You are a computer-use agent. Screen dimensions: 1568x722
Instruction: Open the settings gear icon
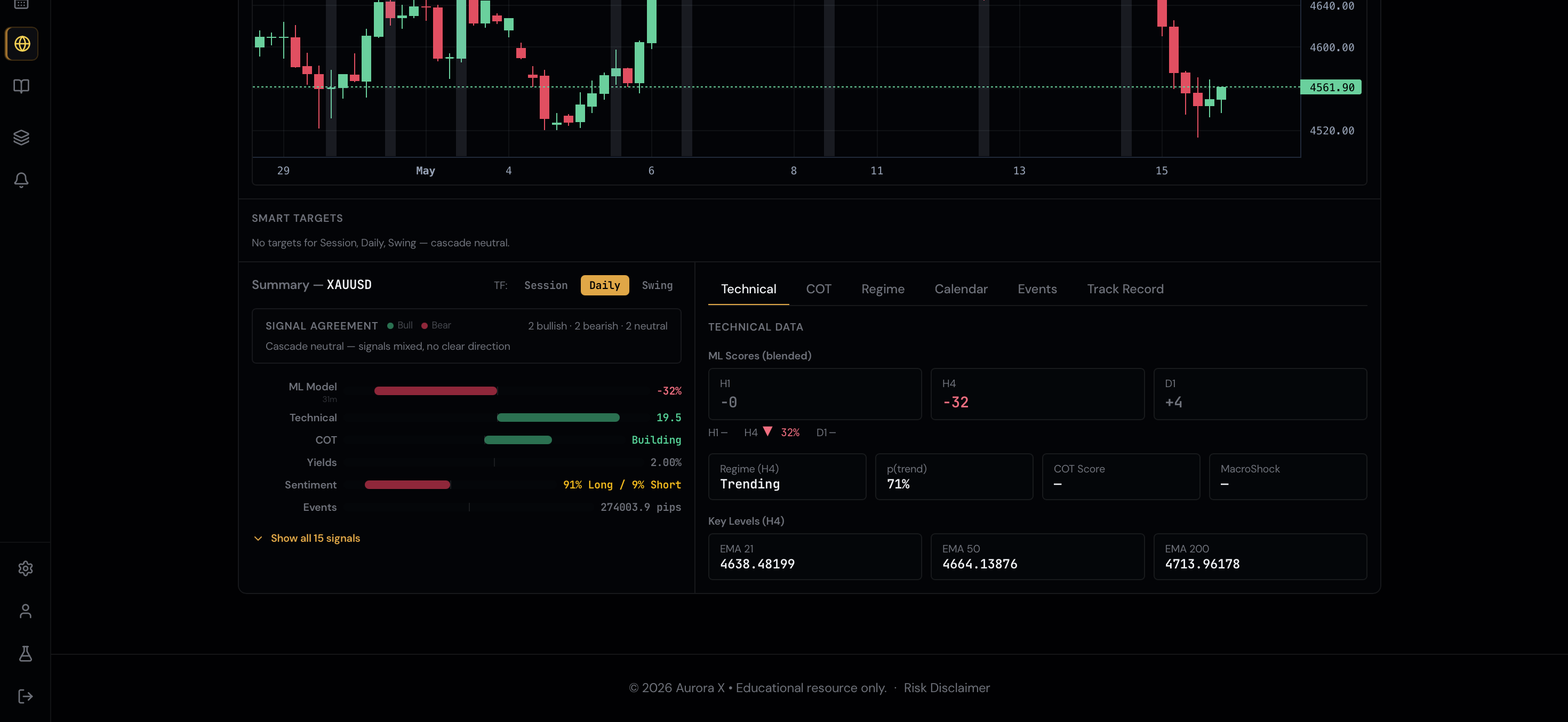(26, 568)
